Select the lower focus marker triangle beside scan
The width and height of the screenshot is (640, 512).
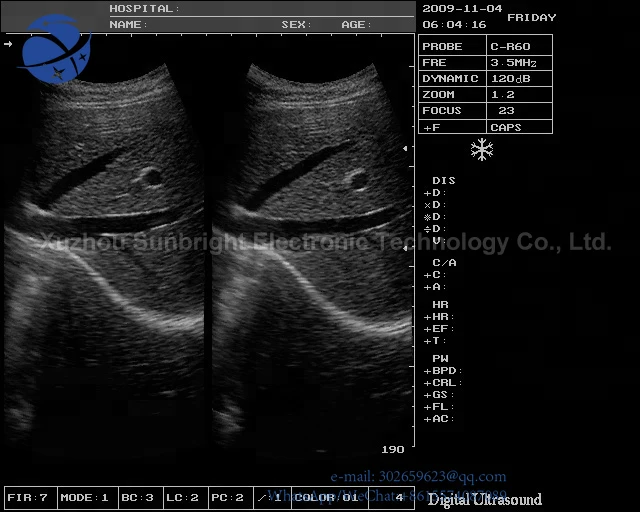pos(405,248)
